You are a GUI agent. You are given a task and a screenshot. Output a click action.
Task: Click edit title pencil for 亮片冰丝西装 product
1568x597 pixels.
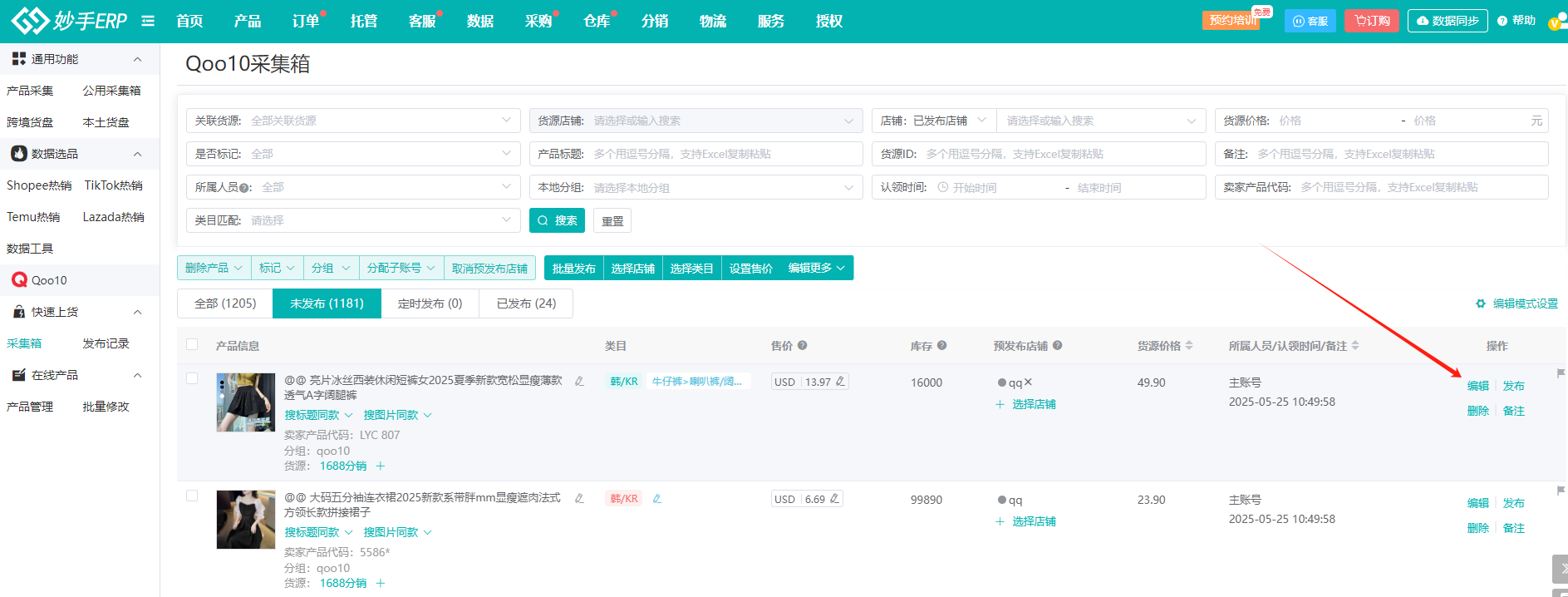coord(579,381)
